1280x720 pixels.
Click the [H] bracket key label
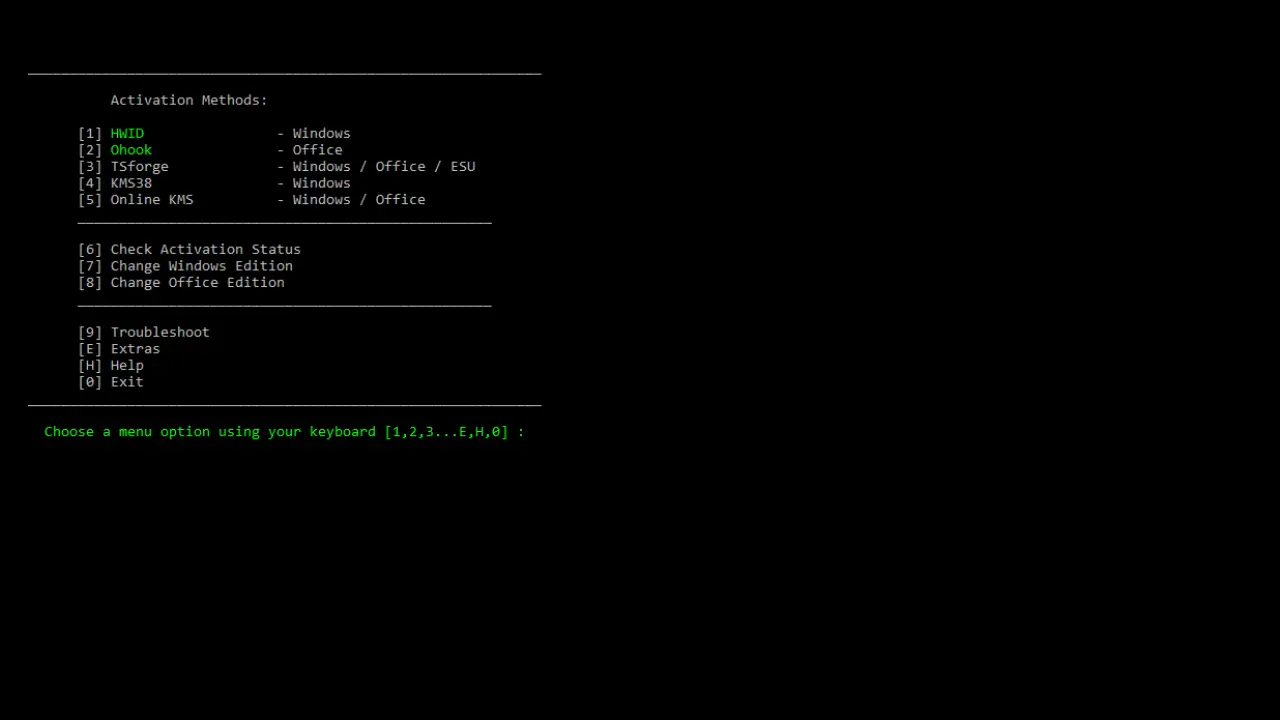tap(90, 365)
